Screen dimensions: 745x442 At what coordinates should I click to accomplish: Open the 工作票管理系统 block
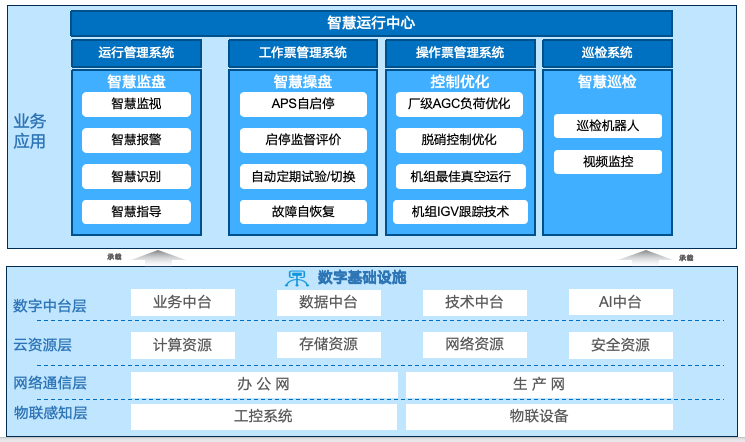tap(303, 53)
